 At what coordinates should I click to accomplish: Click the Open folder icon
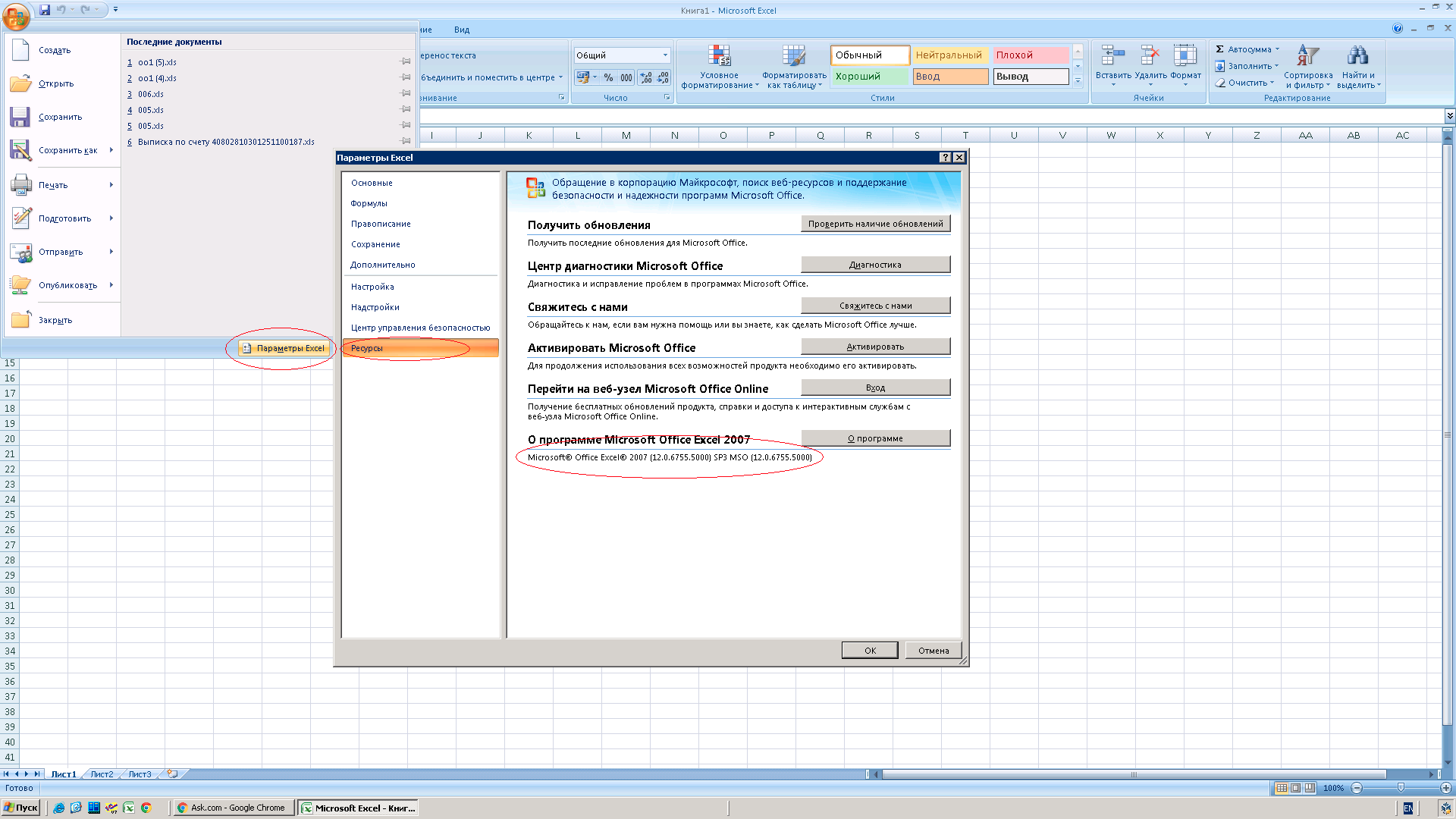(20, 83)
